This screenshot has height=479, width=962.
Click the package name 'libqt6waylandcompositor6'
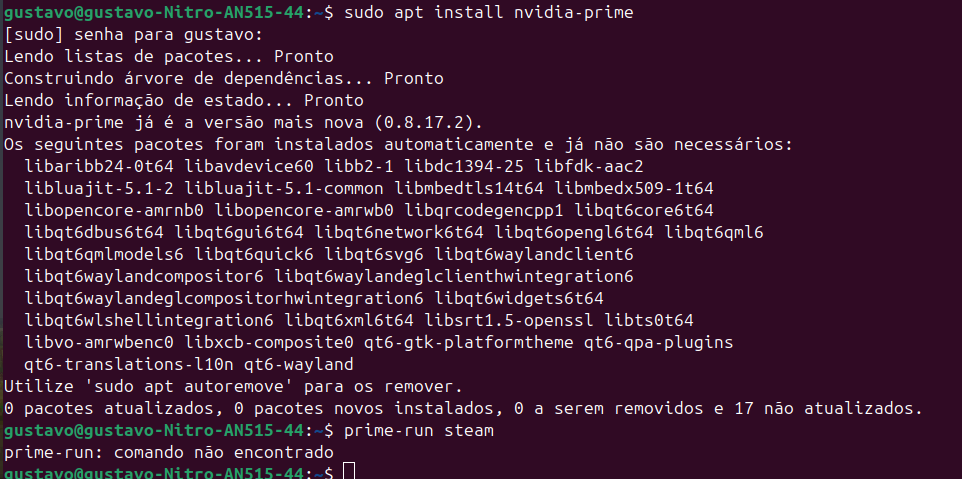143,276
